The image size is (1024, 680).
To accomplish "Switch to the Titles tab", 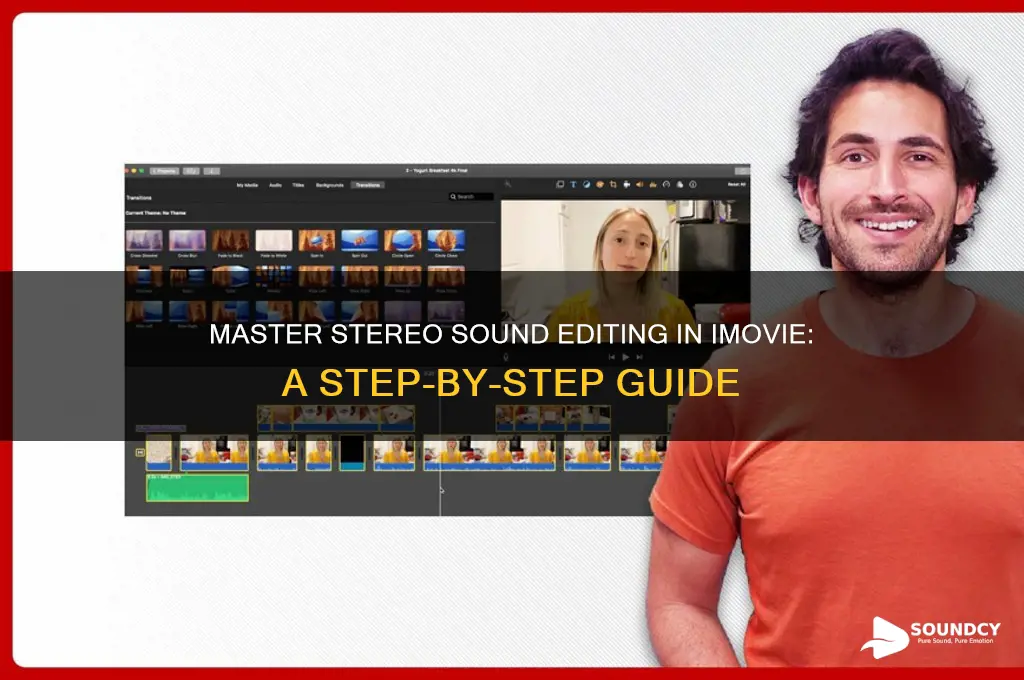I will (x=298, y=186).
